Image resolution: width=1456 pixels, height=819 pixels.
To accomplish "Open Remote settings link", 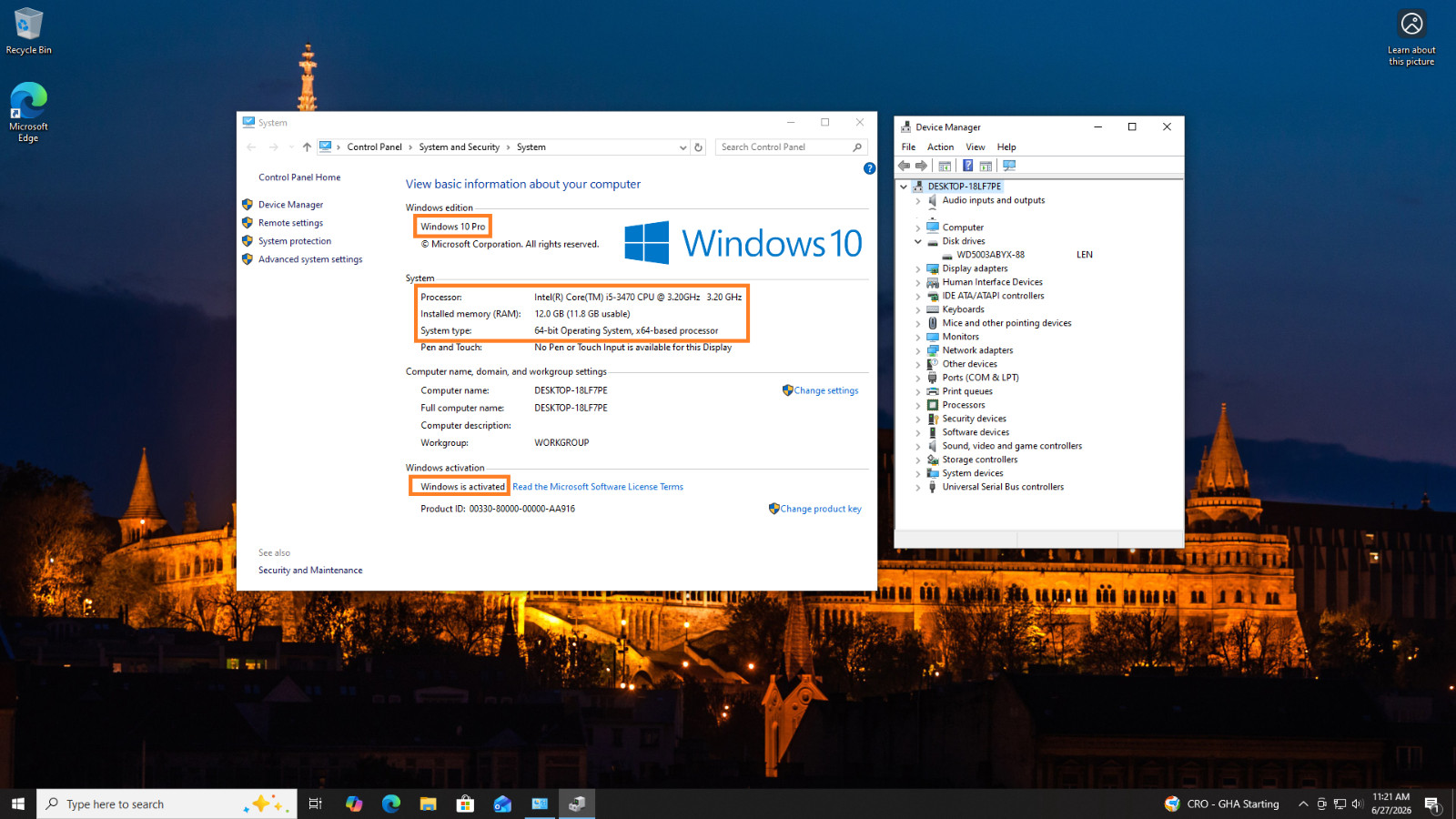I will click(x=290, y=223).
